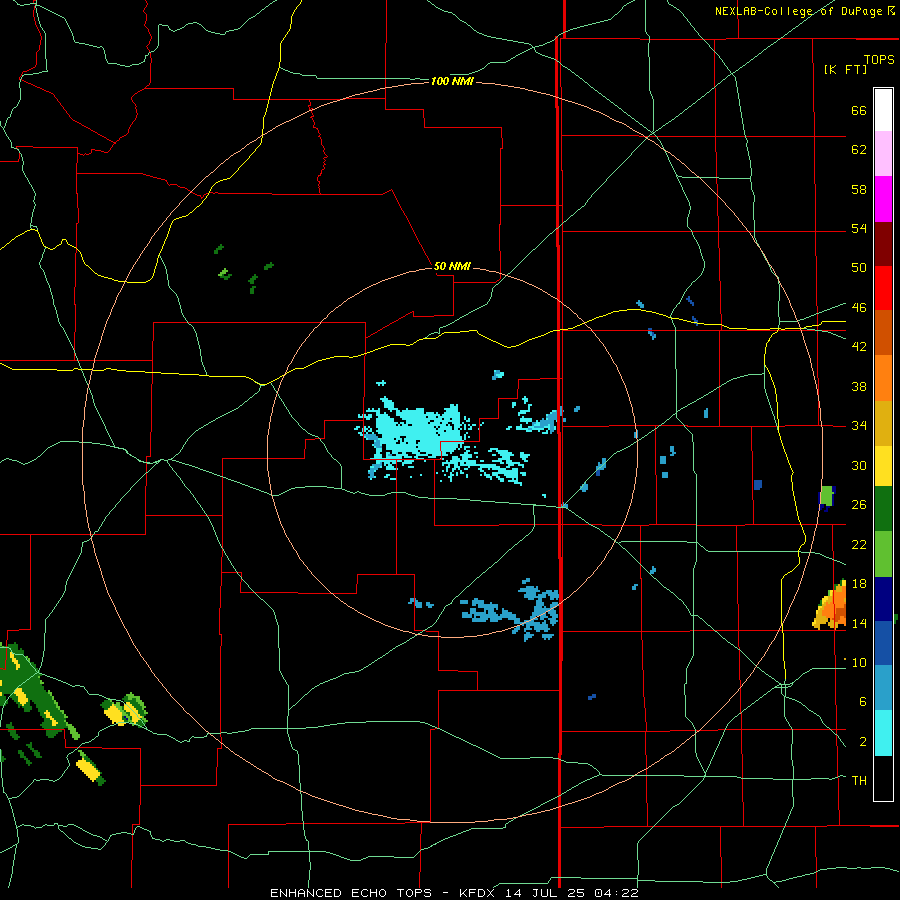
Task: Click the white swatch in the tops legend
Action: click(x=883, y=110)
